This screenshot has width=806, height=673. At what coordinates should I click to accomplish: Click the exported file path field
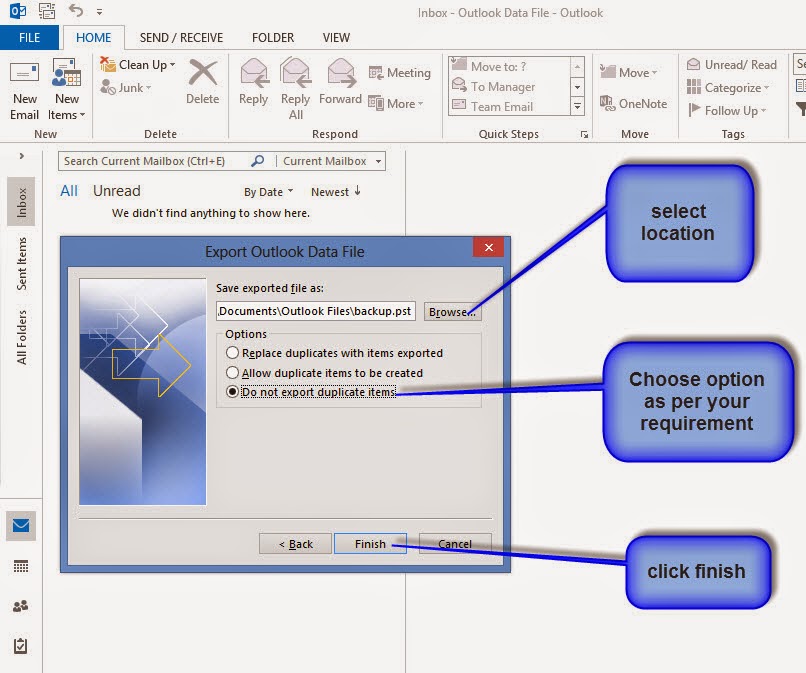point(316,311)
